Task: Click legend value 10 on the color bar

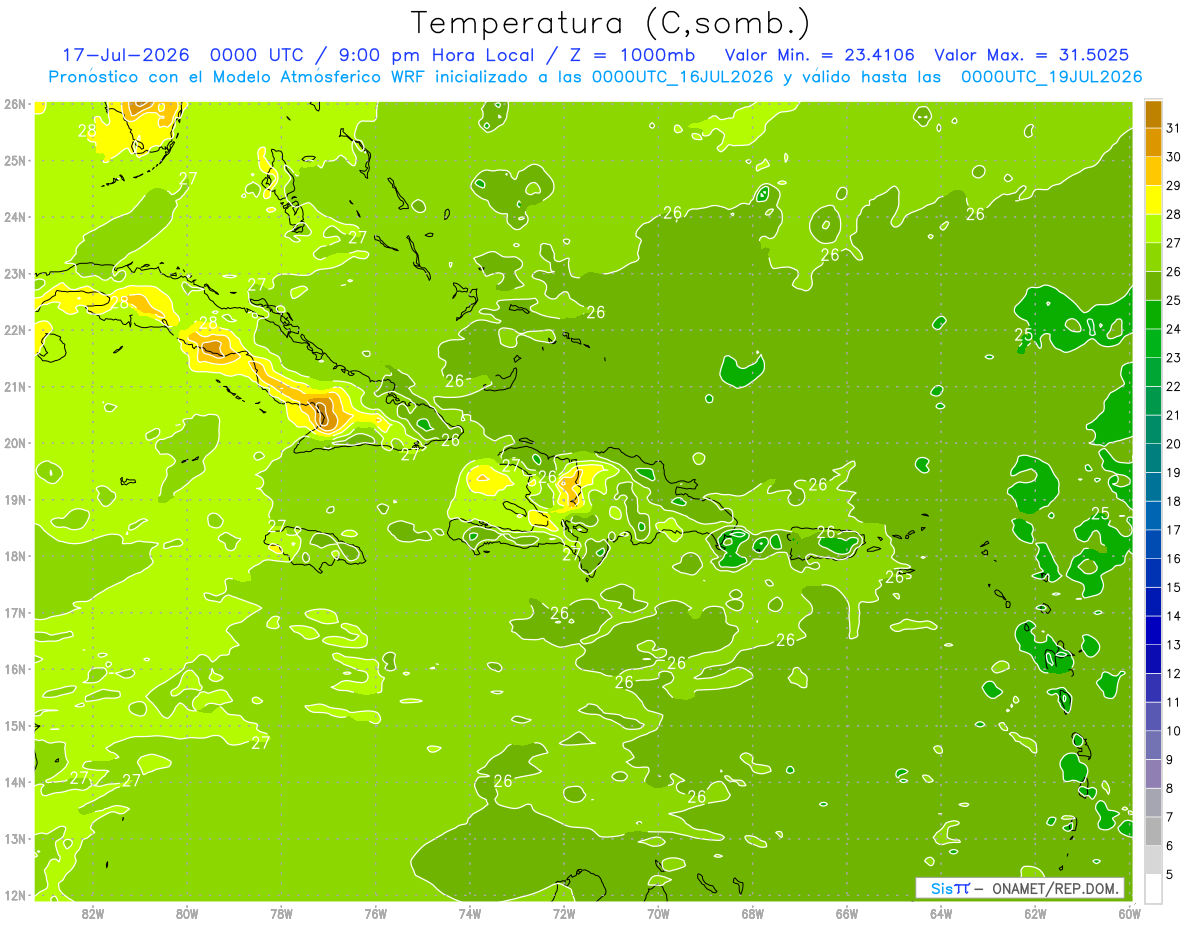Action: (x=1174, y=731)
